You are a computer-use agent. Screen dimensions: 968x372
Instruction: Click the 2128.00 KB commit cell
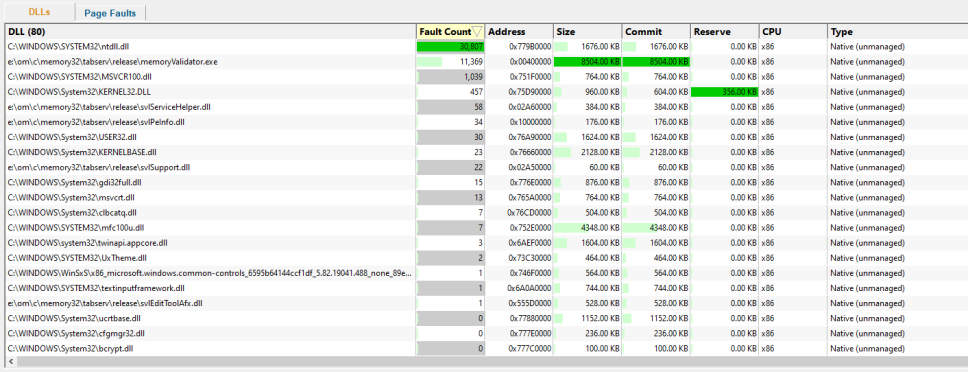[x=656, y=152]
